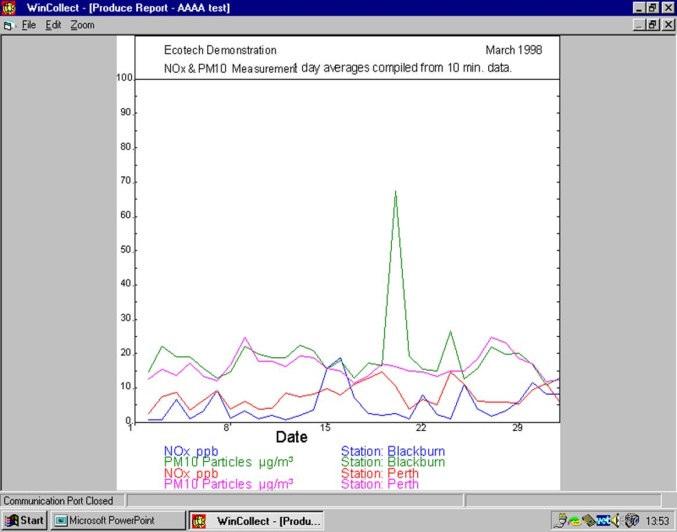
Task: Click the y-axis value 100
Action: [x=124, y=78]
